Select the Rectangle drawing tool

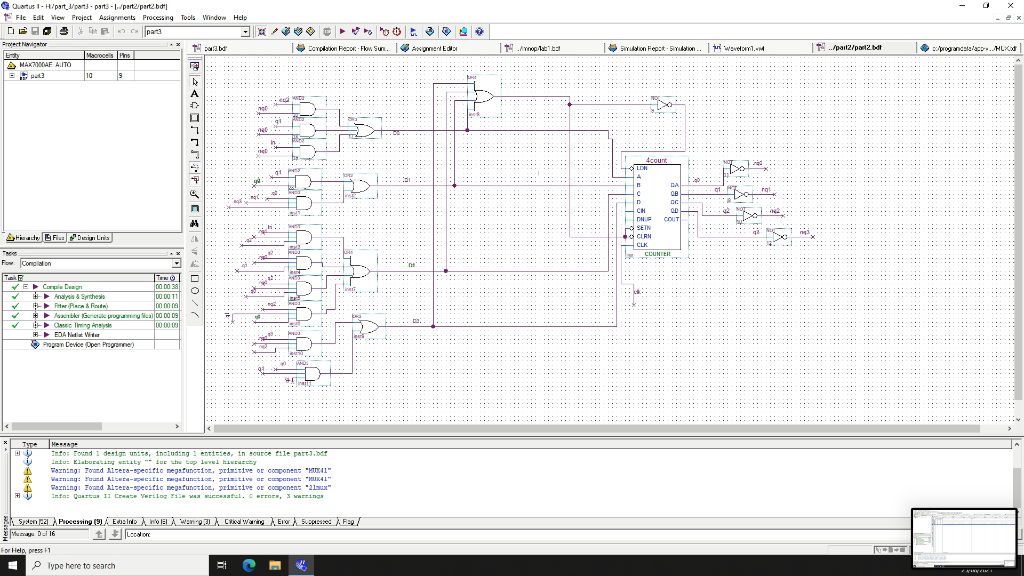click(x=195, y=278)
